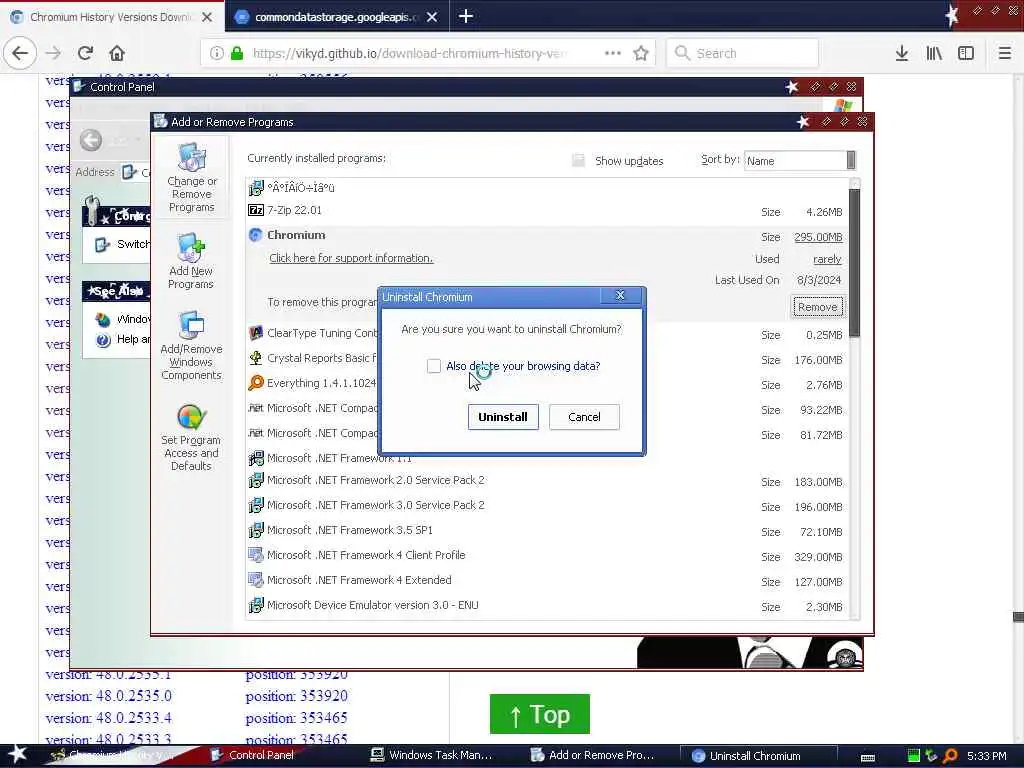Go to Firefox home page
Image resolution: width=1024 pixels, height=768 pixels.
(x=117, y=53)
